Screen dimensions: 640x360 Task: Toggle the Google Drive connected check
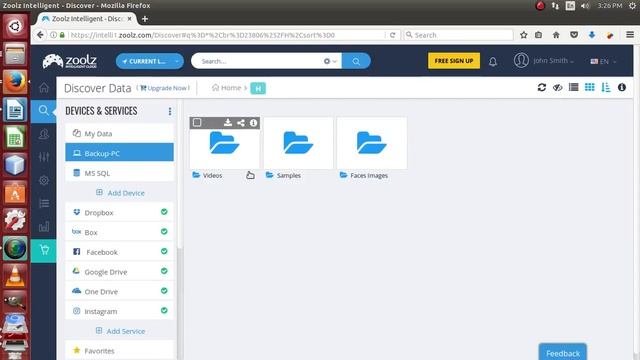tap(164, 271)
